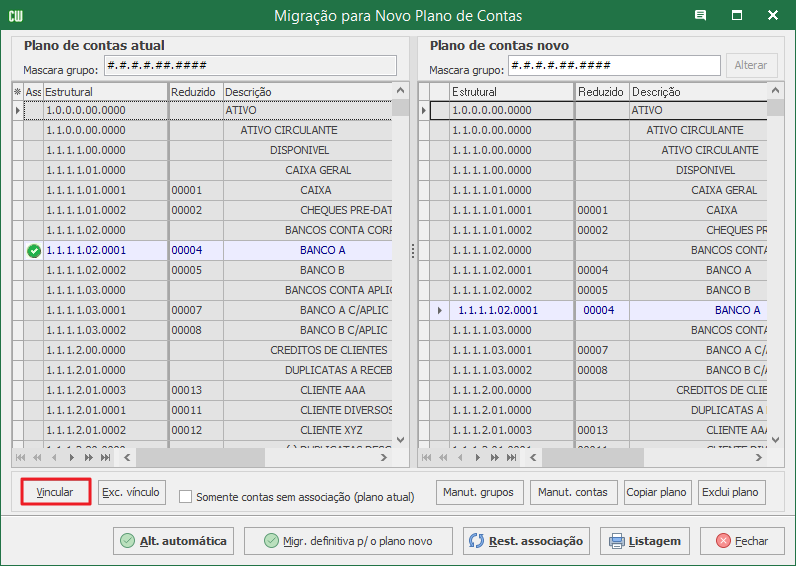Click the splitter handle between both grids
Image resolution: width=796 pixels, height=566 pixels.
pos(413,251)
